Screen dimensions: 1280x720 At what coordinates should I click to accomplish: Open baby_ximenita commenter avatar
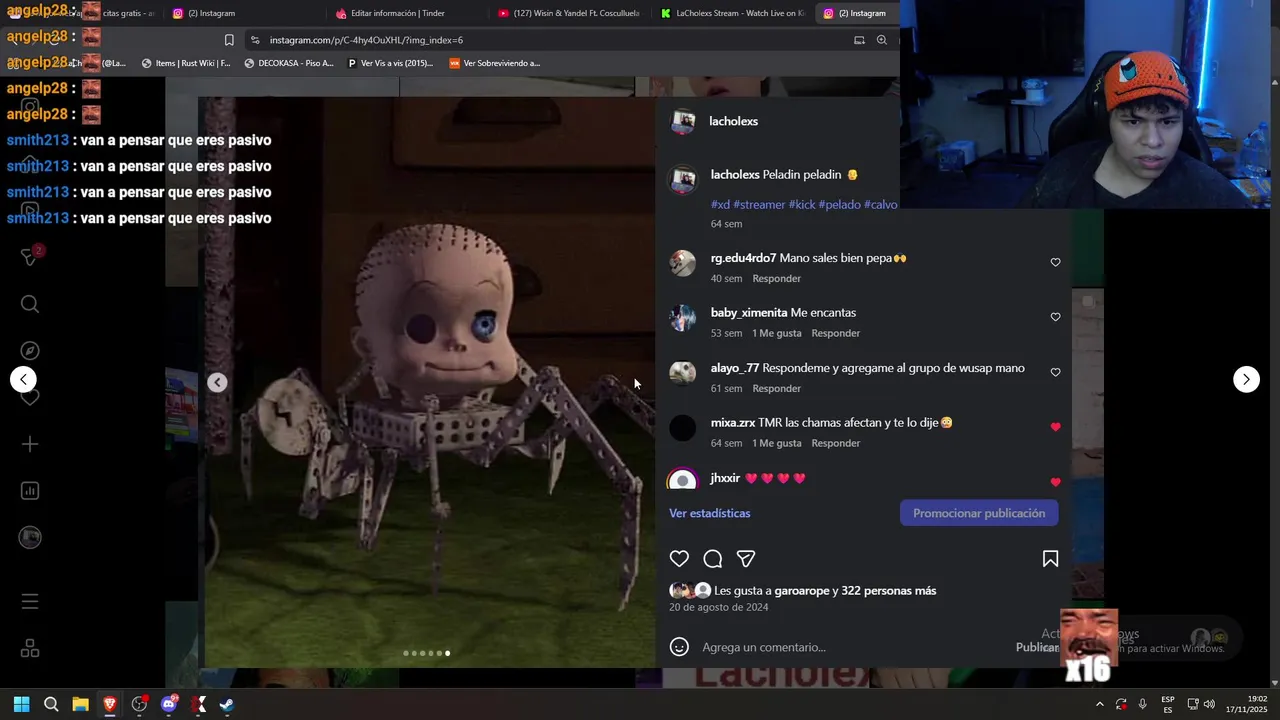click(683, 318)
